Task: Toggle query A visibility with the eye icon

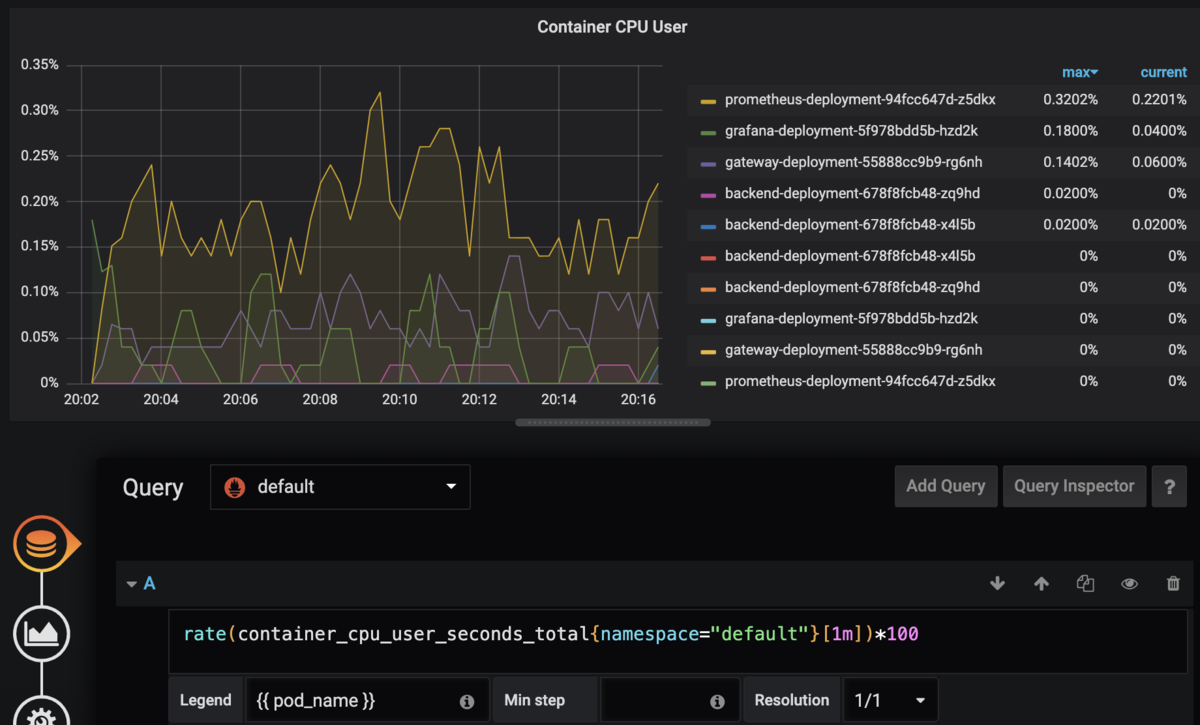Action: (x=1129, y=583)
